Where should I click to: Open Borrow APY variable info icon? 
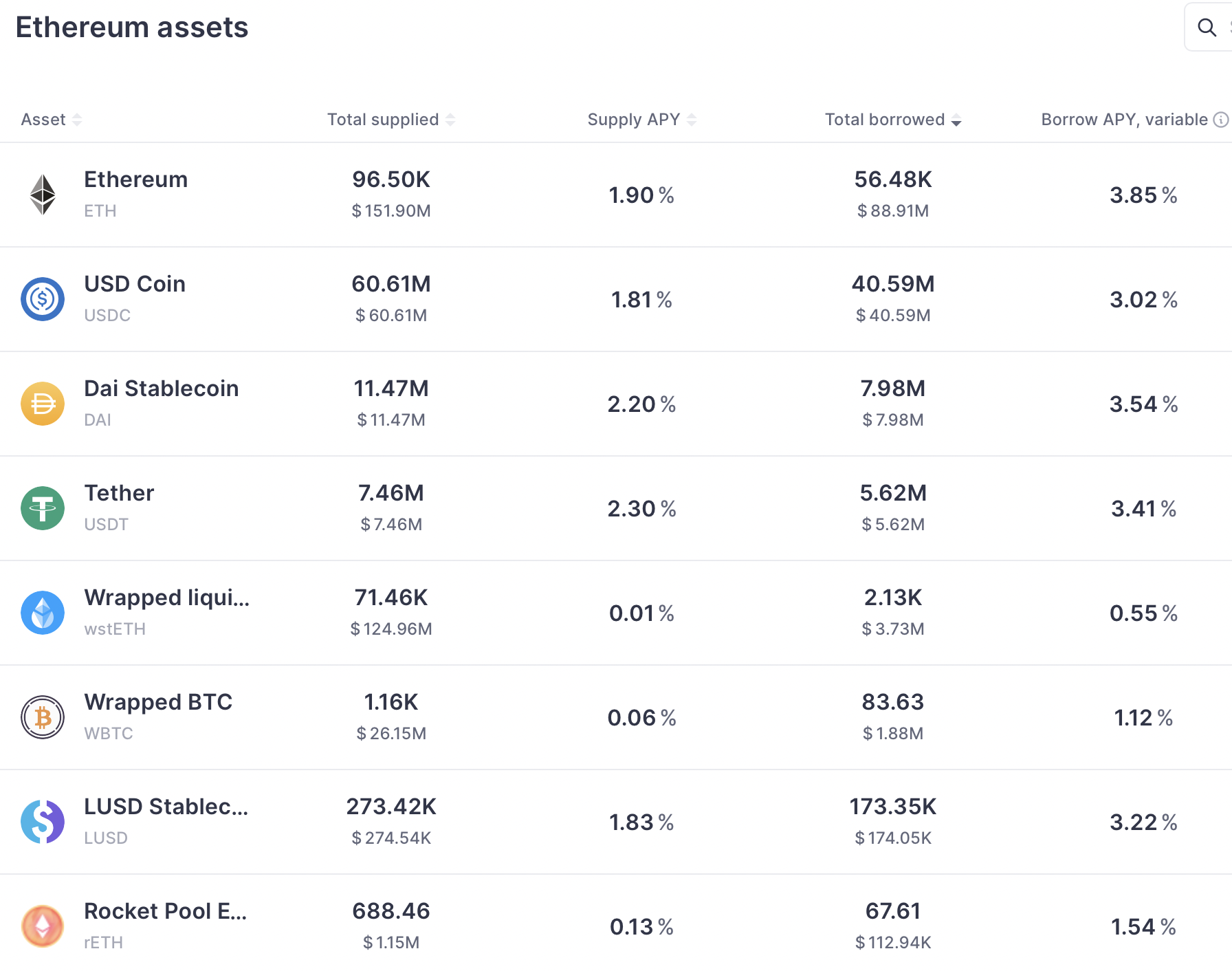click(1221, 120)
